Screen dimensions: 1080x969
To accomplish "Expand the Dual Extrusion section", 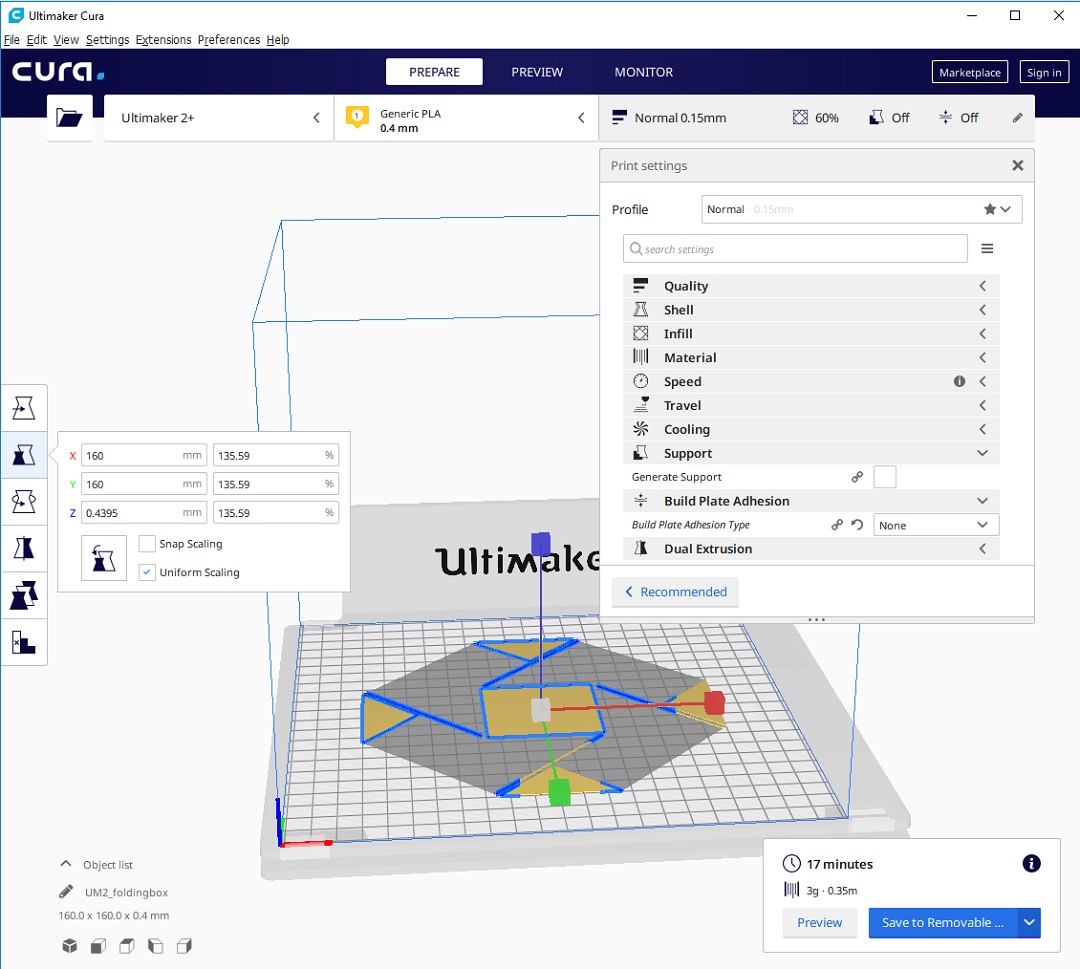I will click(811, 549).
